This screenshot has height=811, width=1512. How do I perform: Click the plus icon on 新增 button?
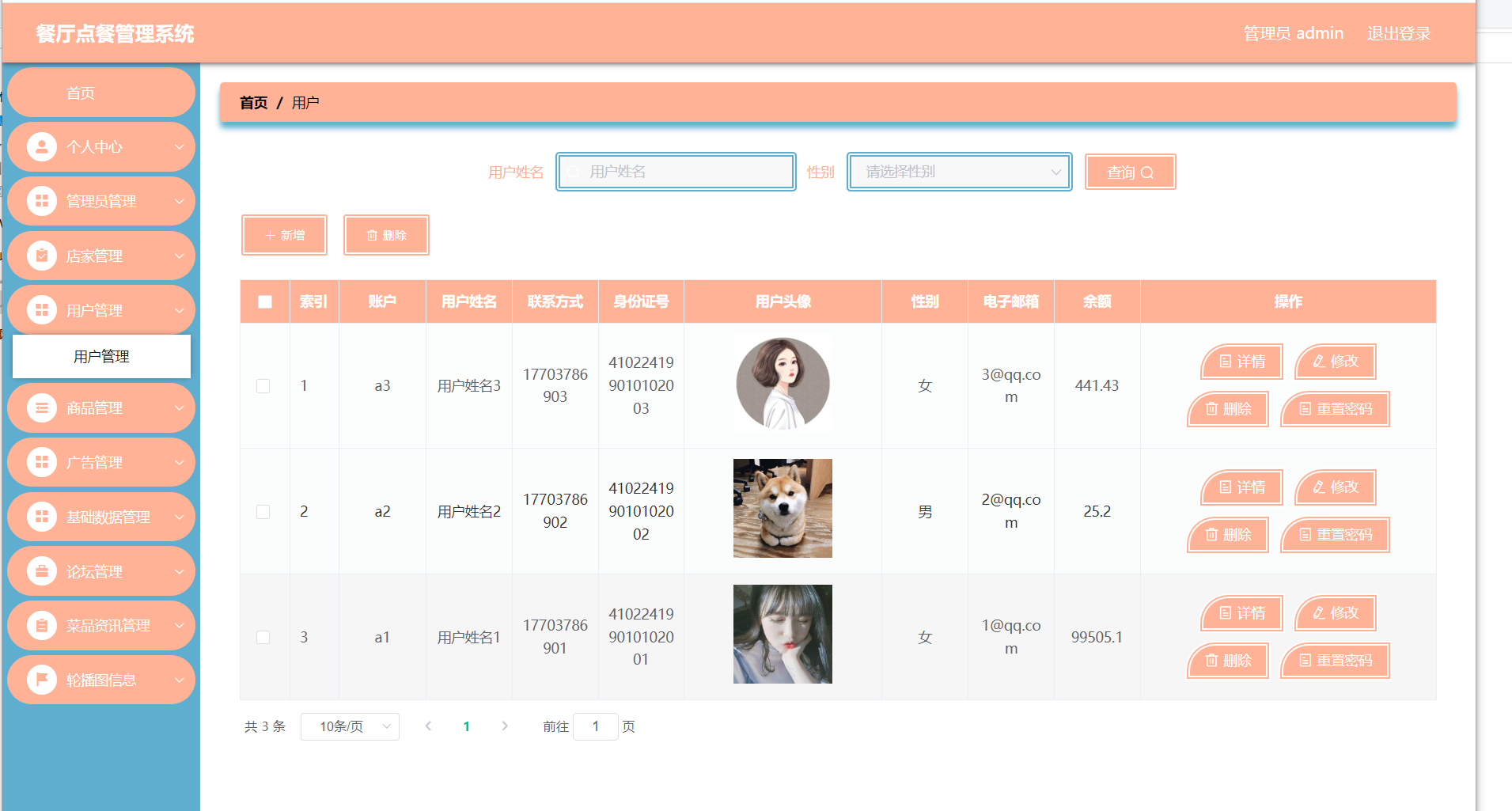click(269, 234)
